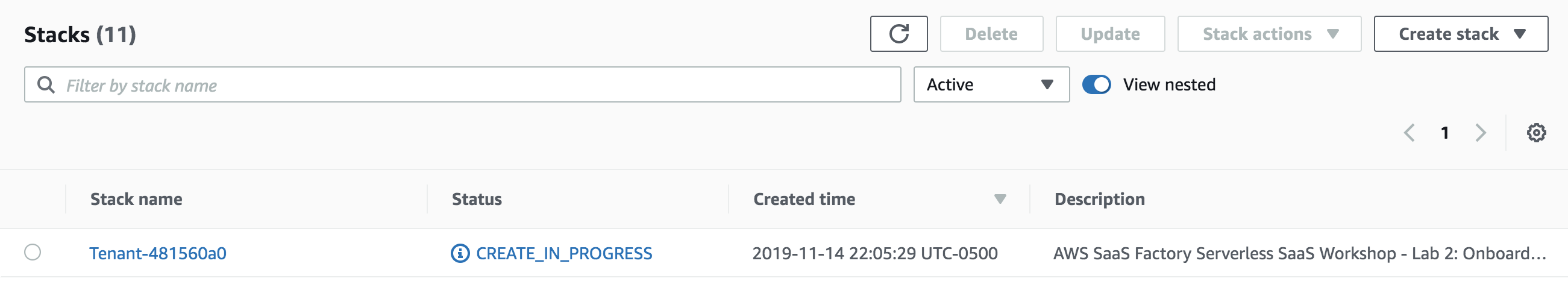Focus the Filter by stack name field
The width and height of the screenshot is (1568, 281).
463,85
